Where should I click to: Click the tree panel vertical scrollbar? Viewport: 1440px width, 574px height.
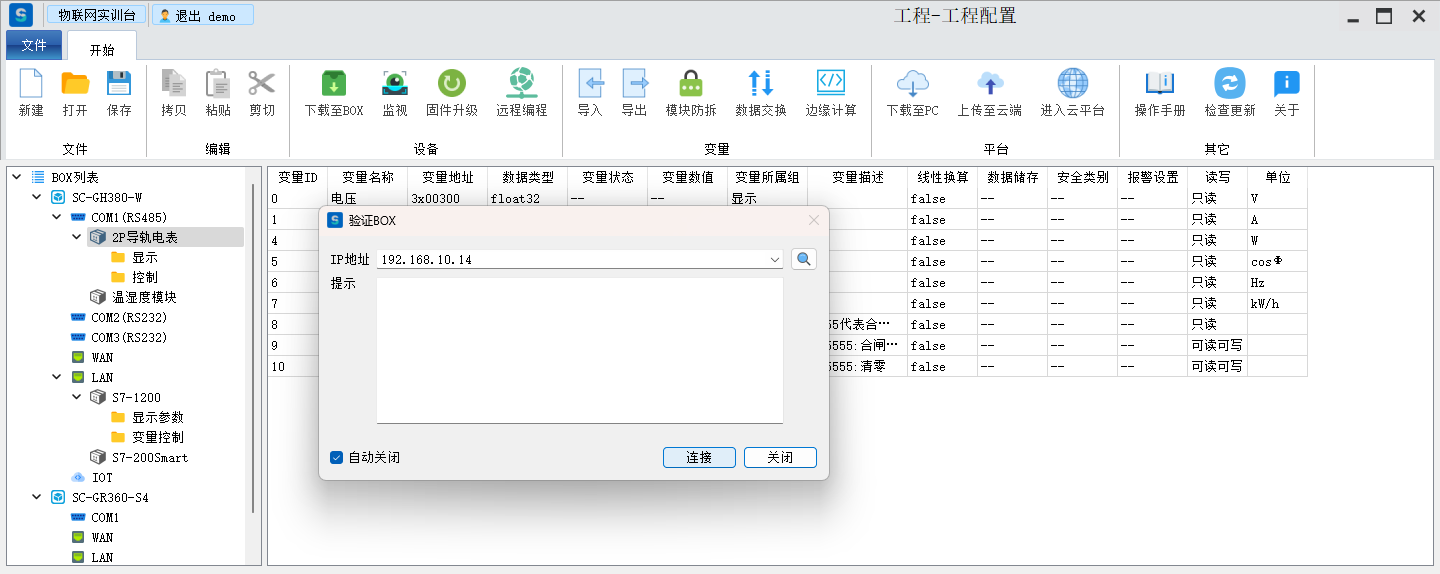coord(254,350)
